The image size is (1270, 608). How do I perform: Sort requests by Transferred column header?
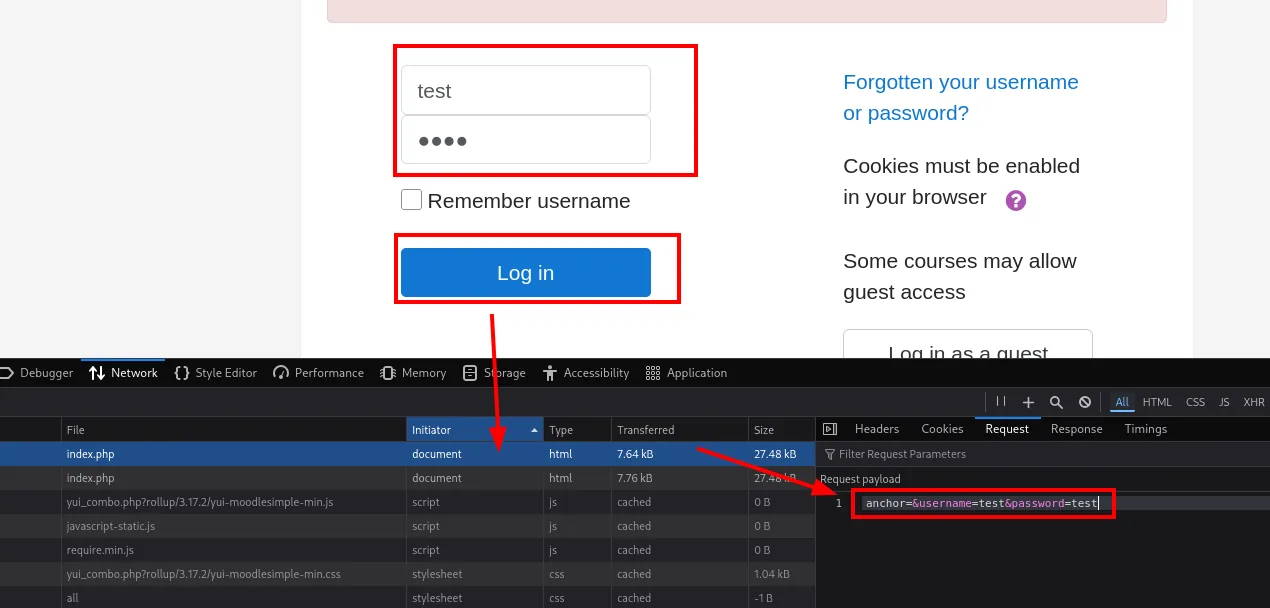(679, 430)
